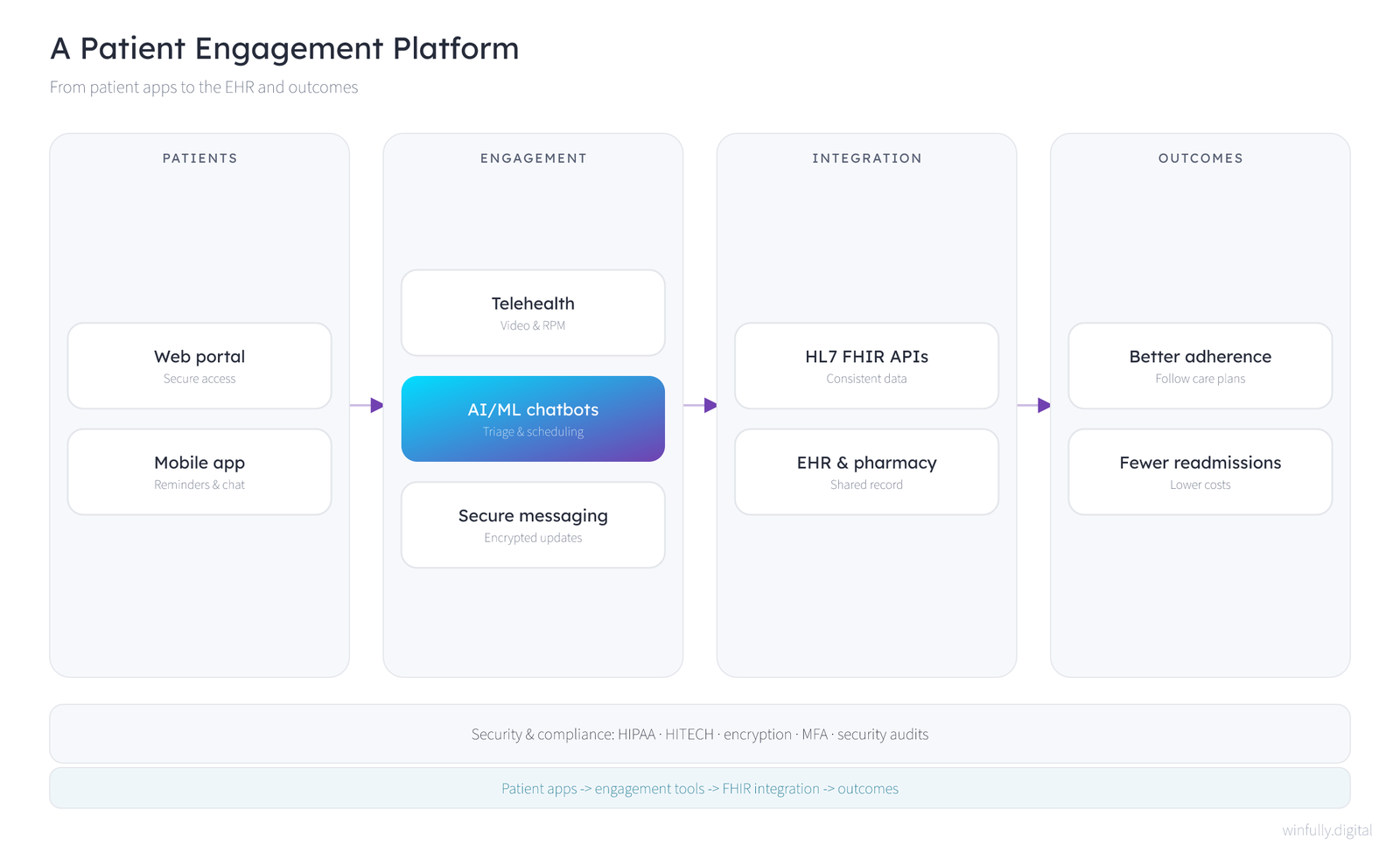Screen dimensions: 1400x858
Task: Select the Mobile app card
Action: [199, 471]
